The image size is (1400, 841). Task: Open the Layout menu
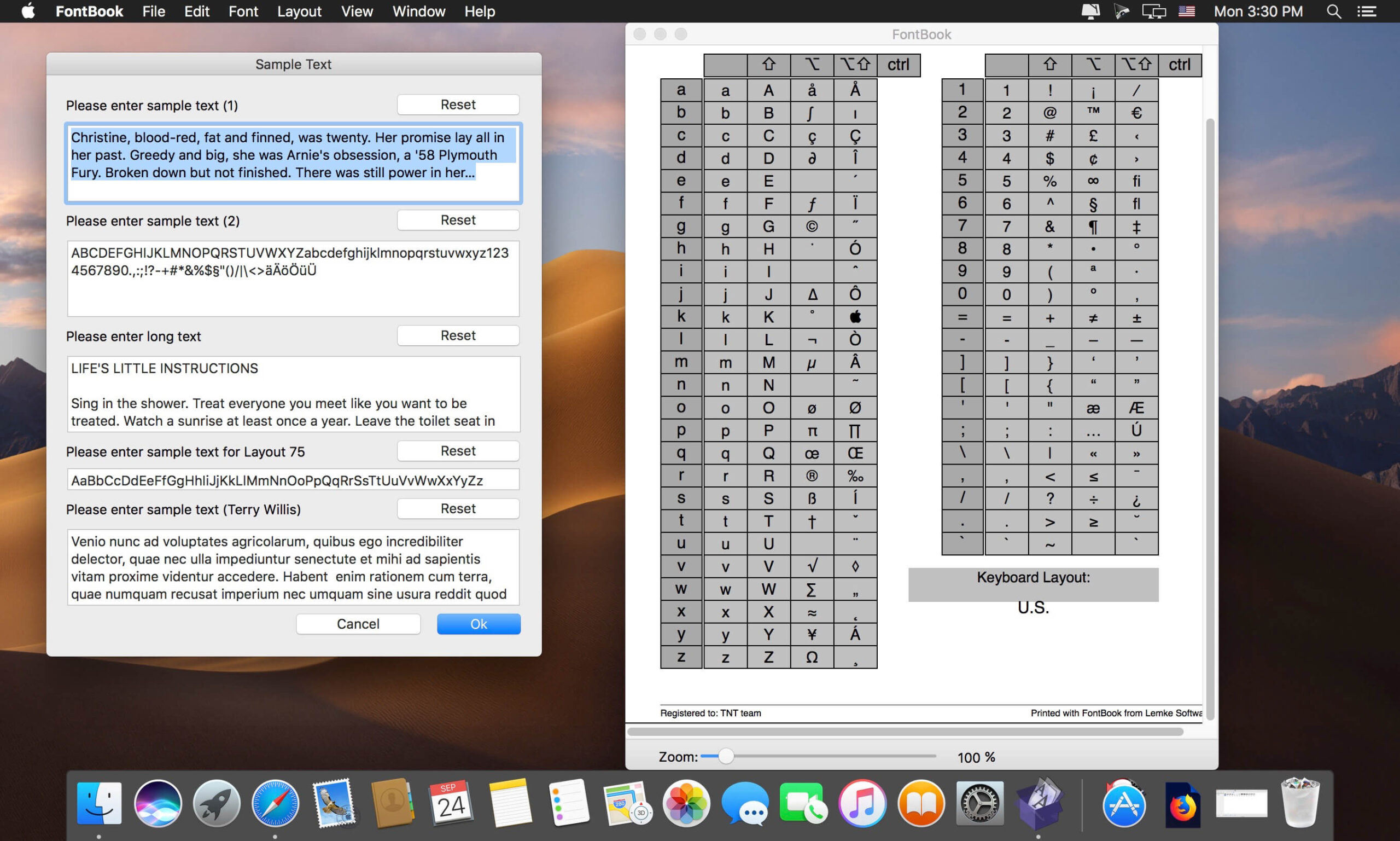tap(299, 11)
